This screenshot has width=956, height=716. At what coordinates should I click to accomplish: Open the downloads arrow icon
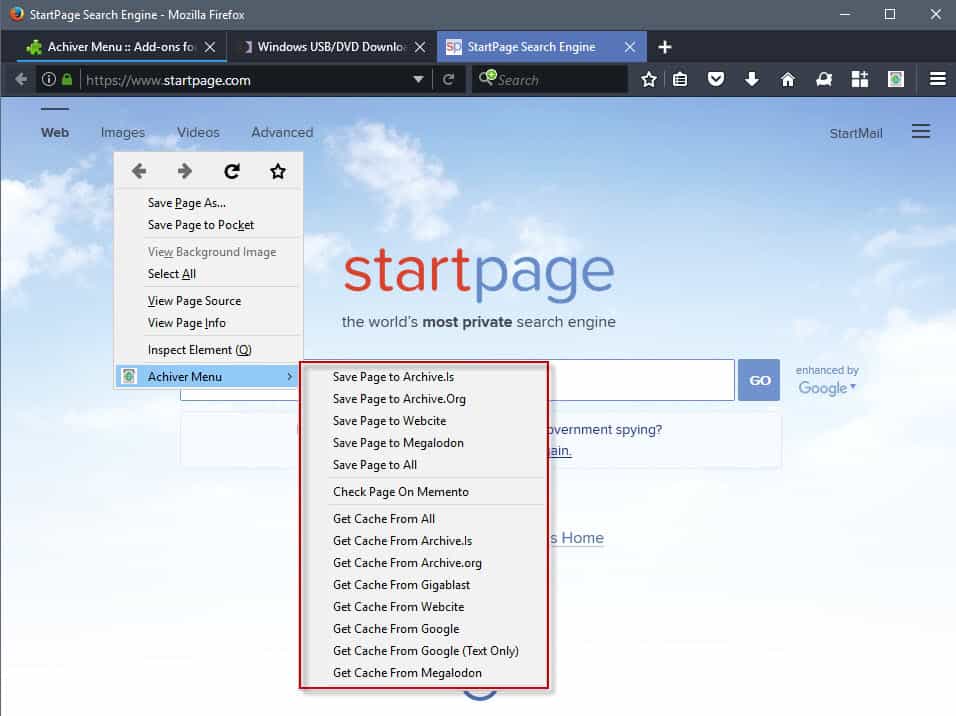click(752, 79)
